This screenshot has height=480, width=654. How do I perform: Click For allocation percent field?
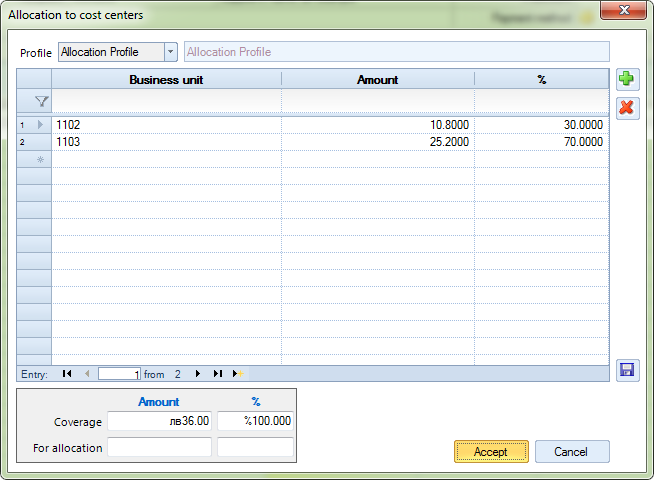click(x=255, y=447)
